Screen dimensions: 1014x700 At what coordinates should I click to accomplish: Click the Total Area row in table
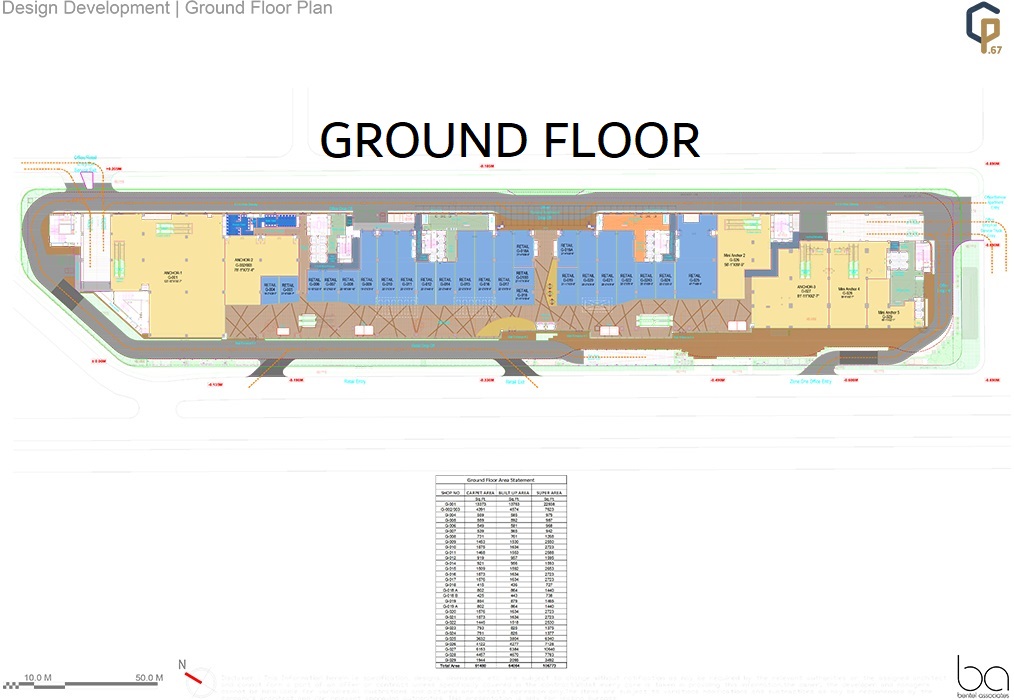pyautogui.click(x=449, y=663)
